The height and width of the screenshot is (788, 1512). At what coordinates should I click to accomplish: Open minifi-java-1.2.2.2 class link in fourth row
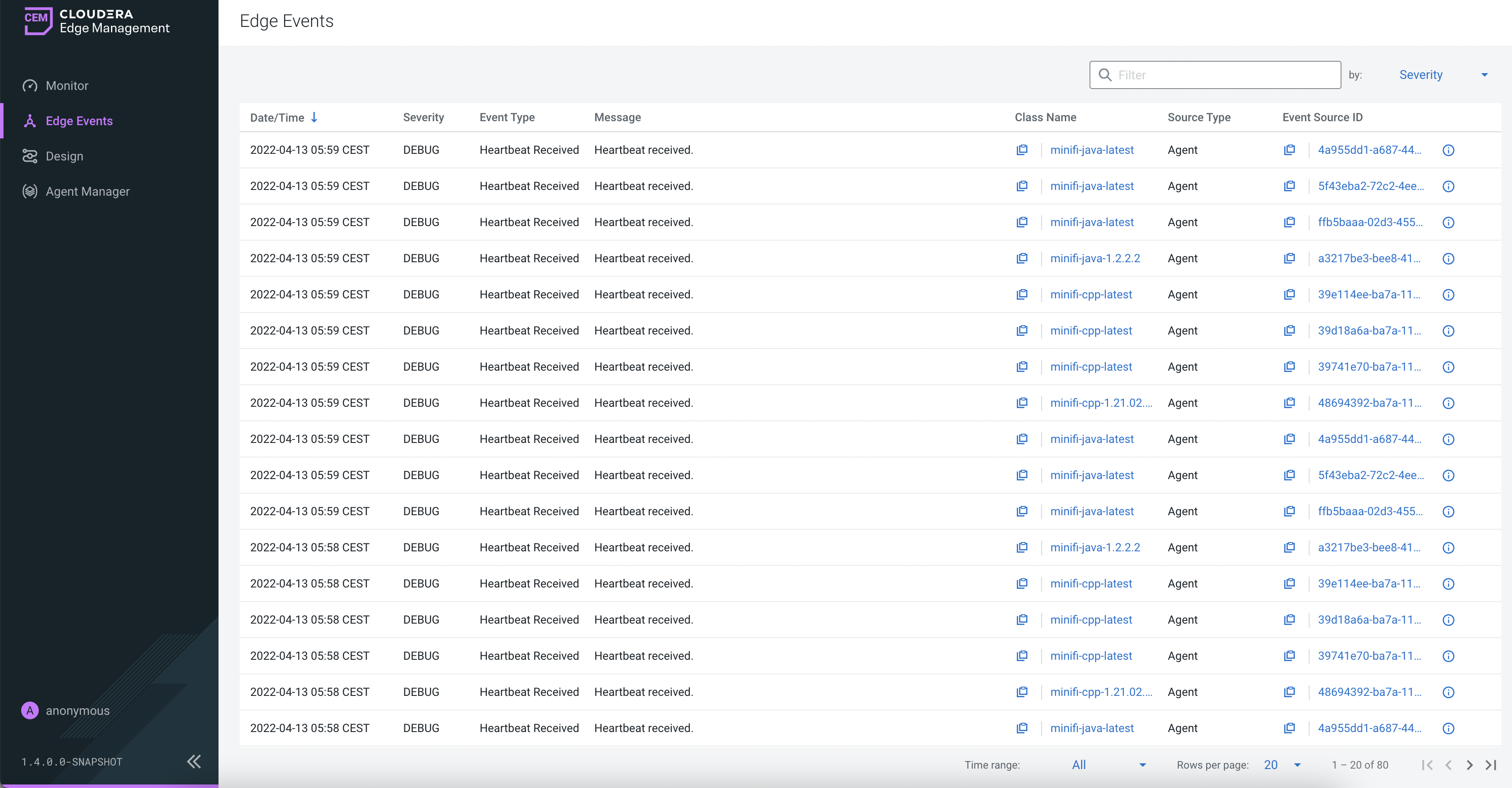tap(1095, 258)
